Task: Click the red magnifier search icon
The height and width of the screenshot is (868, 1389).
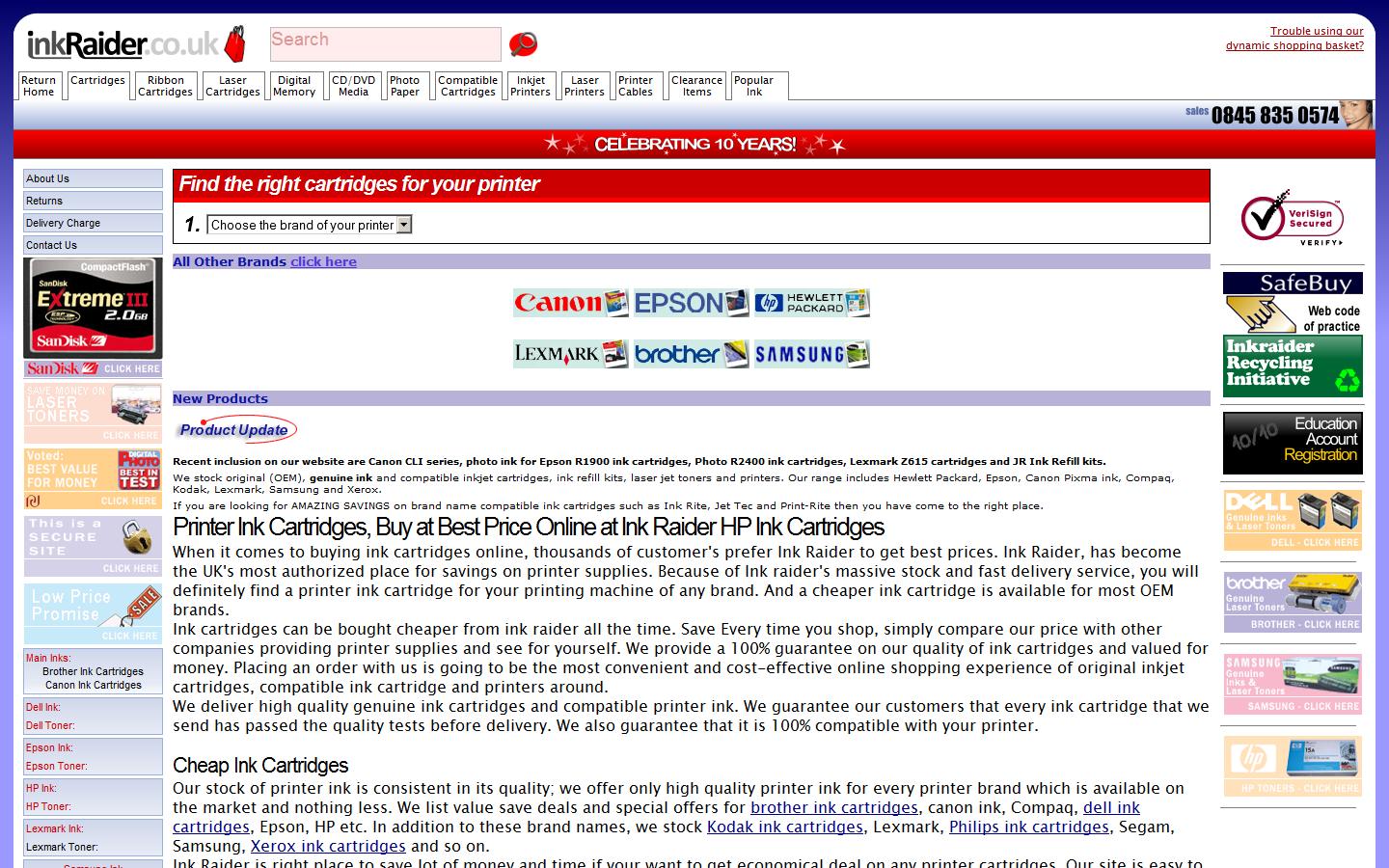Action: 523,44
